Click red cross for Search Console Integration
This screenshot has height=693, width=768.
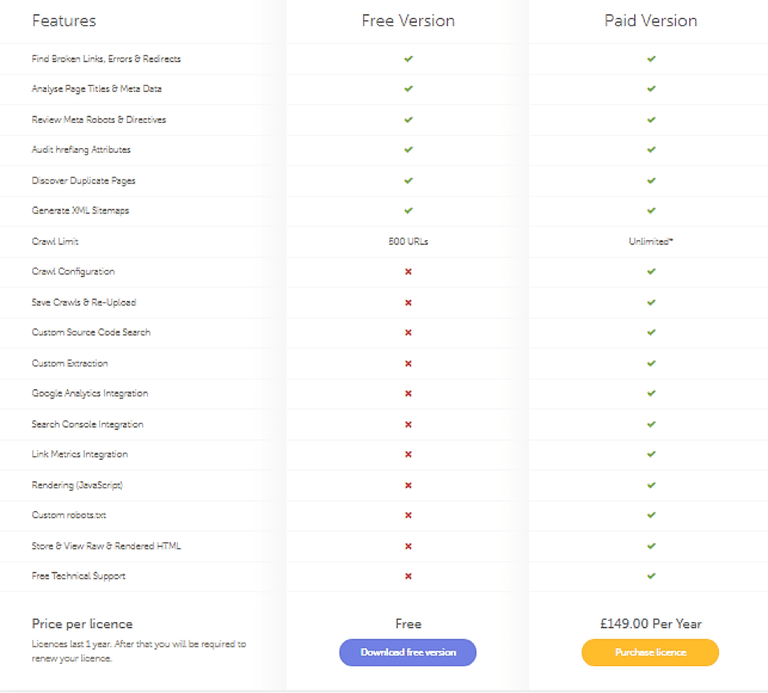click(408, 425)
